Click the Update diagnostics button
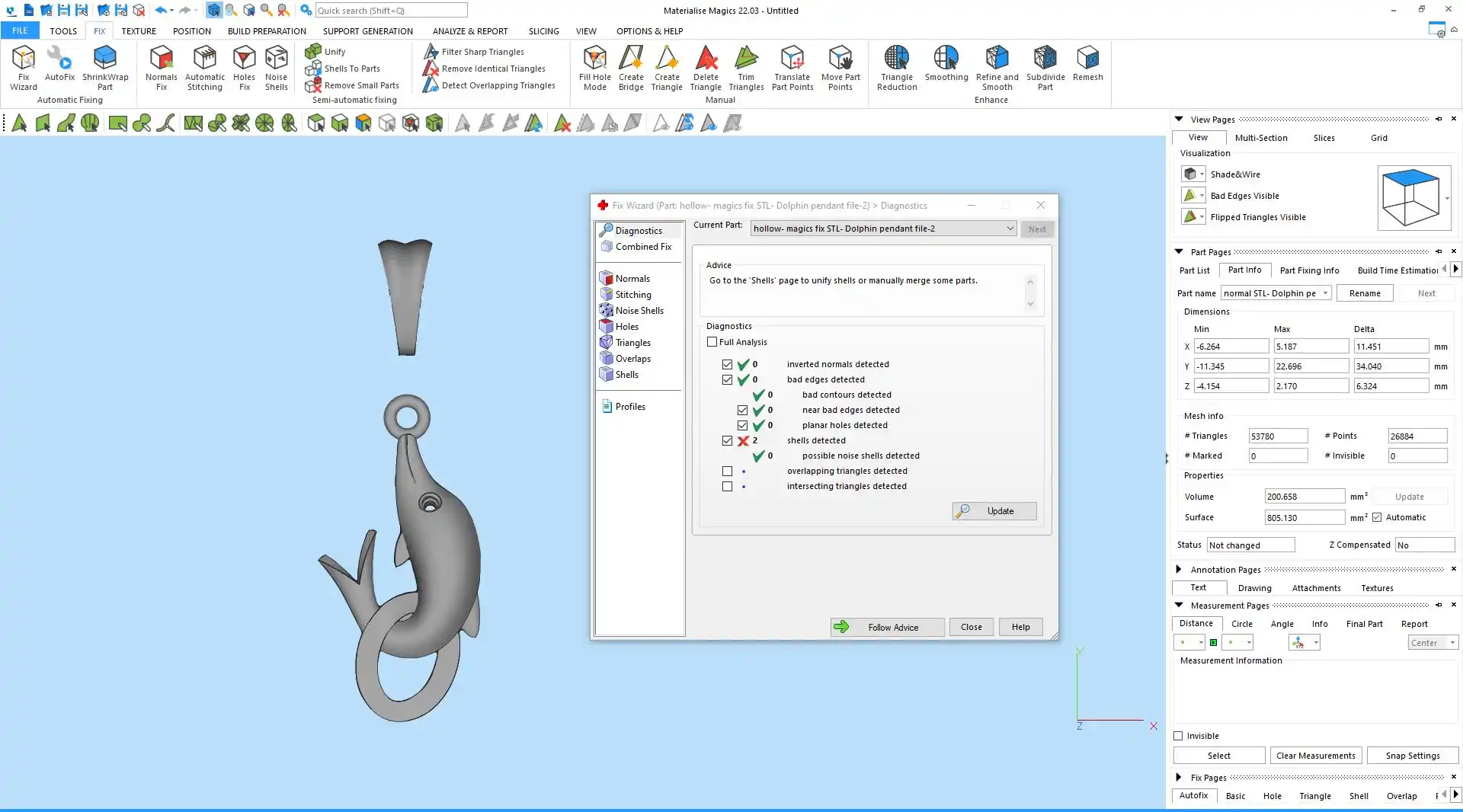Screen dimensions: 1463x812 click(994, 511)
